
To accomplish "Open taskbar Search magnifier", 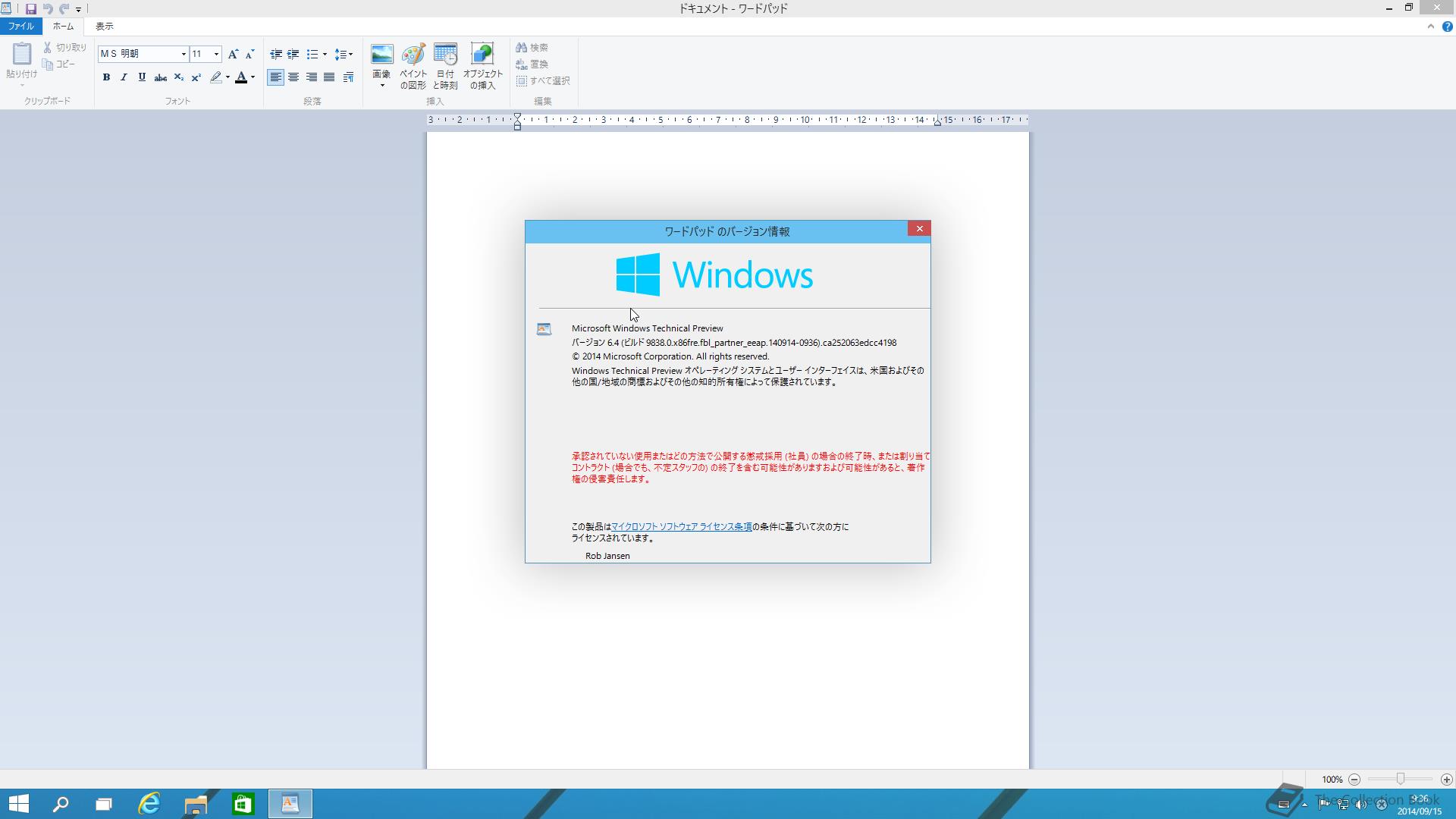I will [61, 804].
